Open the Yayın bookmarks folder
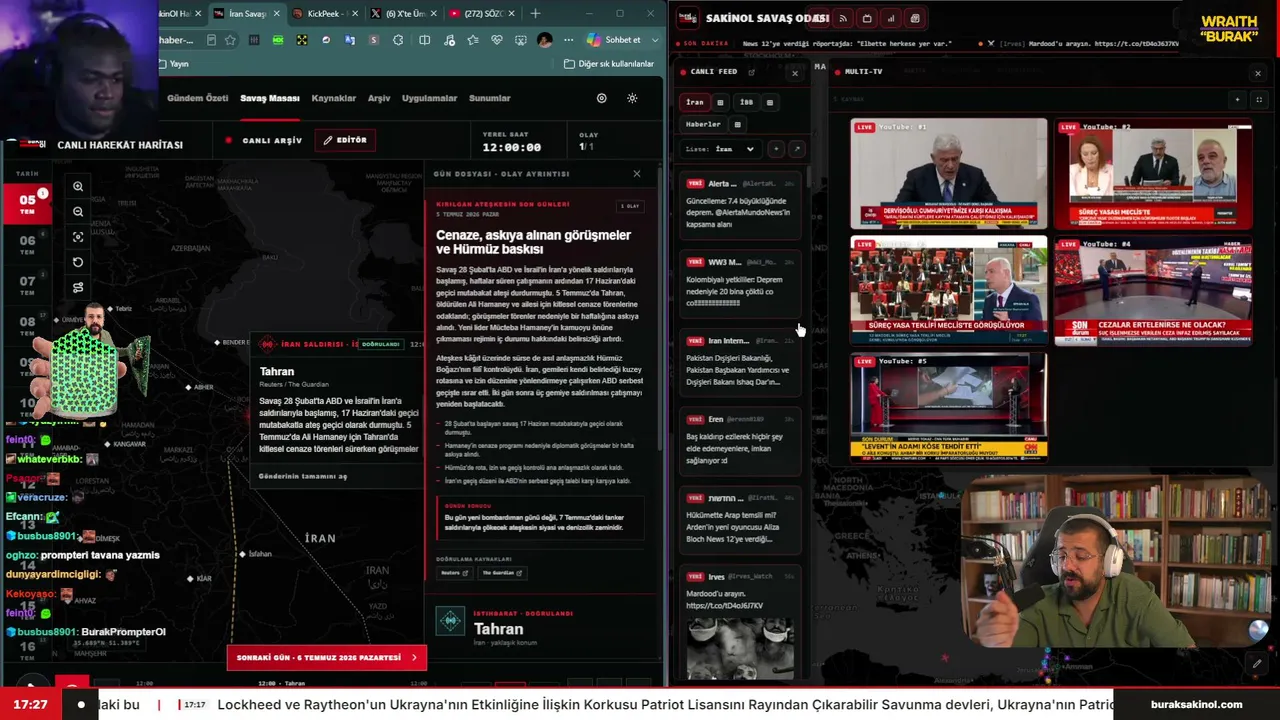The height and width of the screenshot is (720, 1280). 173,64
